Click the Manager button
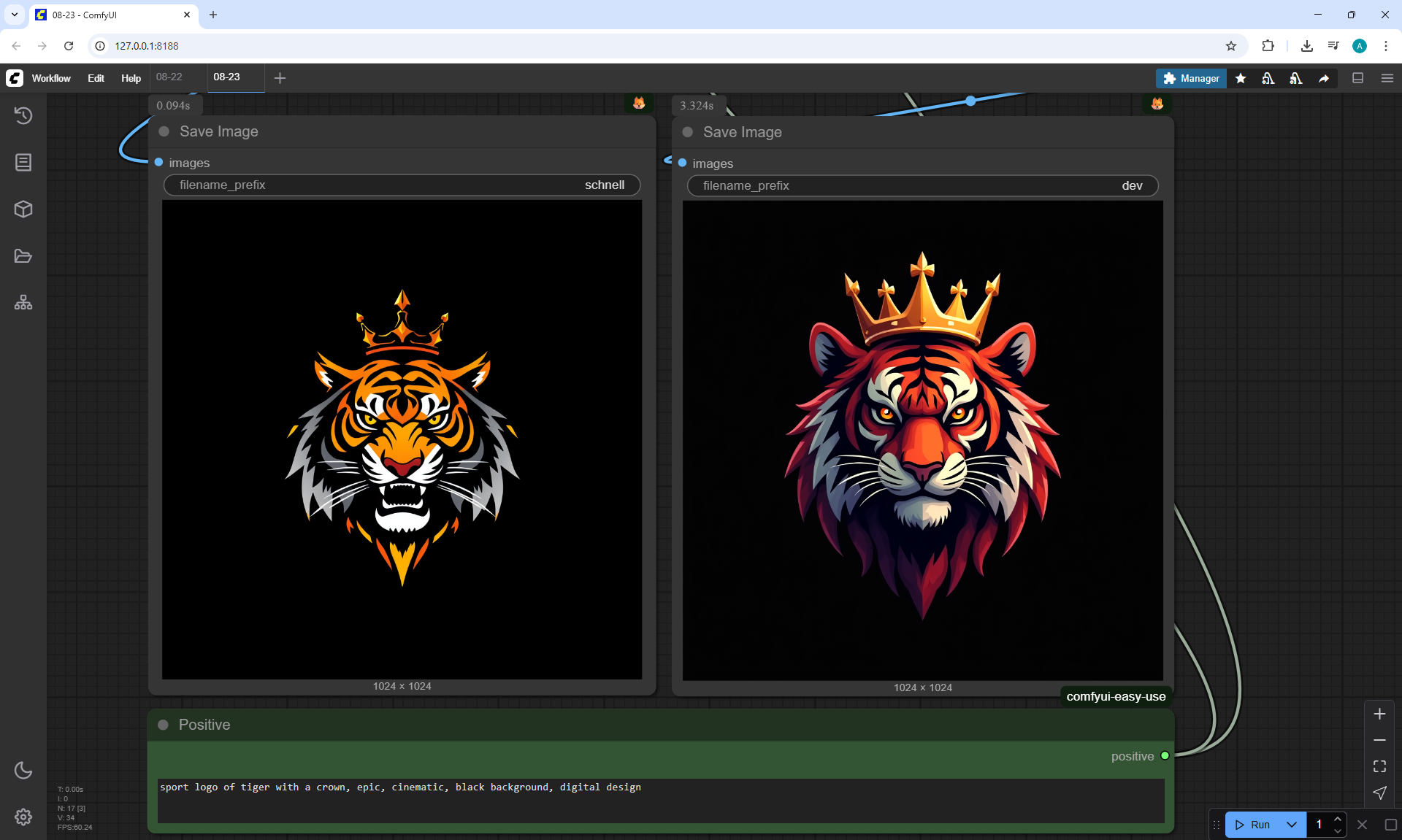The width and height of the screenshot is (1402, 840). pyautogui.click(x=1191, y=78)
